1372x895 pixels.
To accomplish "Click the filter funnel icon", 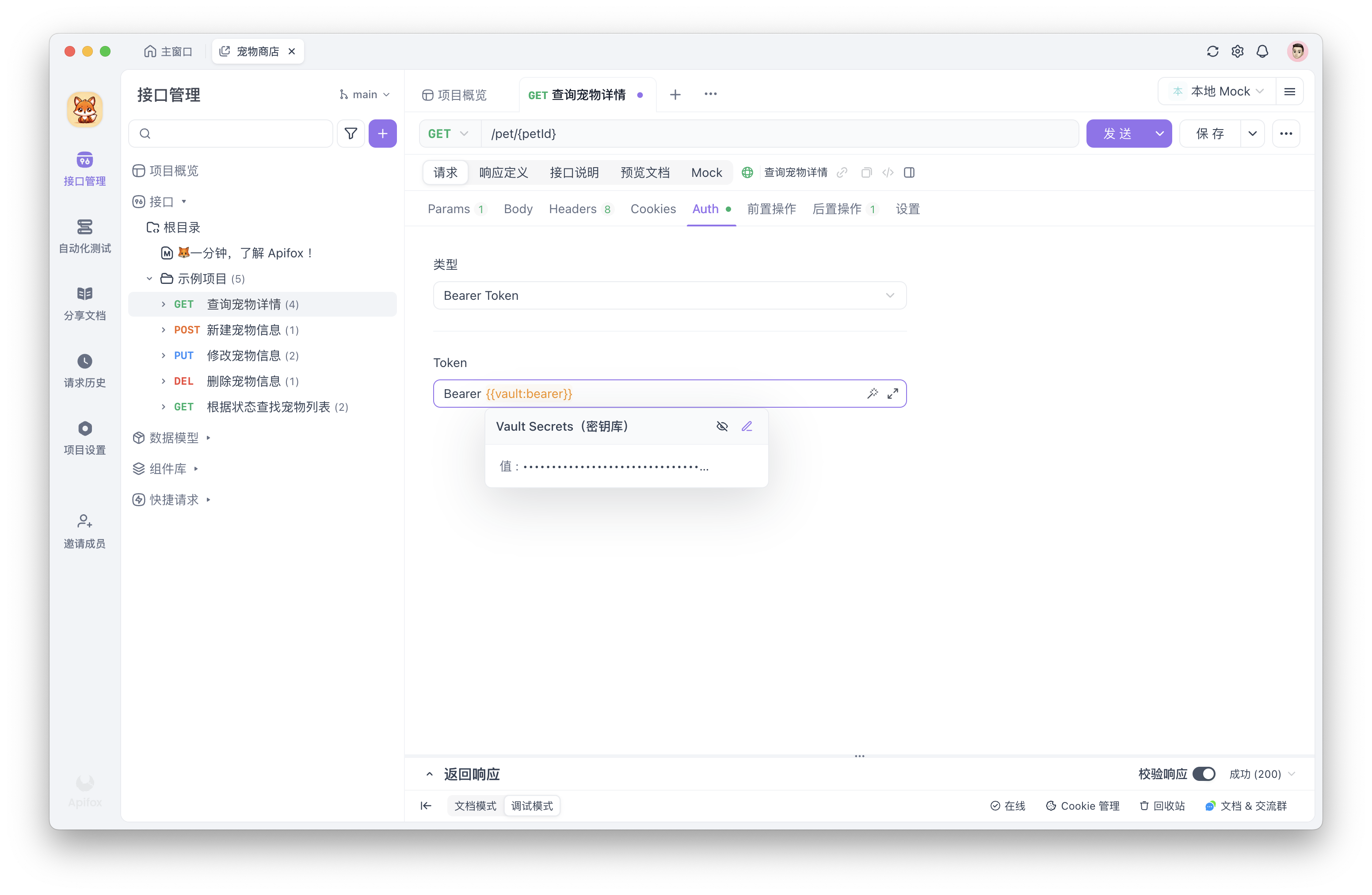I will (x=351, y=134).
